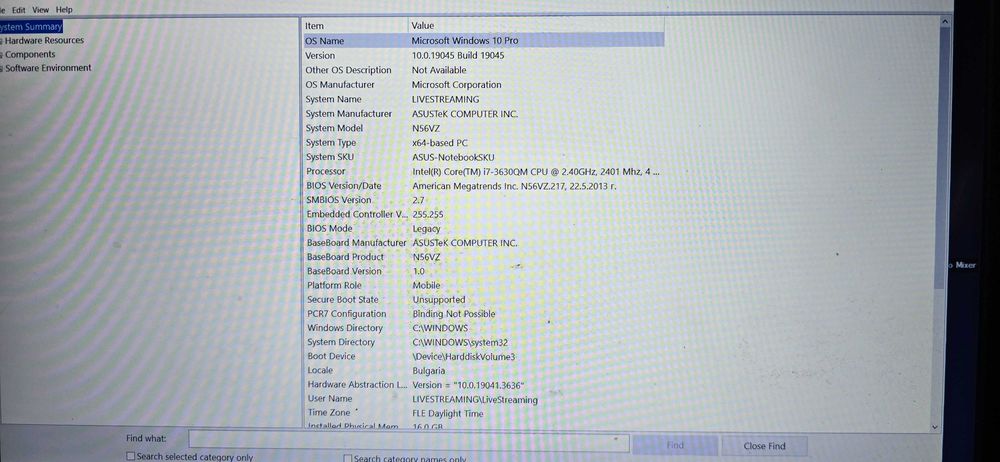Select System Summary in the tree
The width and height of the screenshot is (1000, 462).
[31, 27]
